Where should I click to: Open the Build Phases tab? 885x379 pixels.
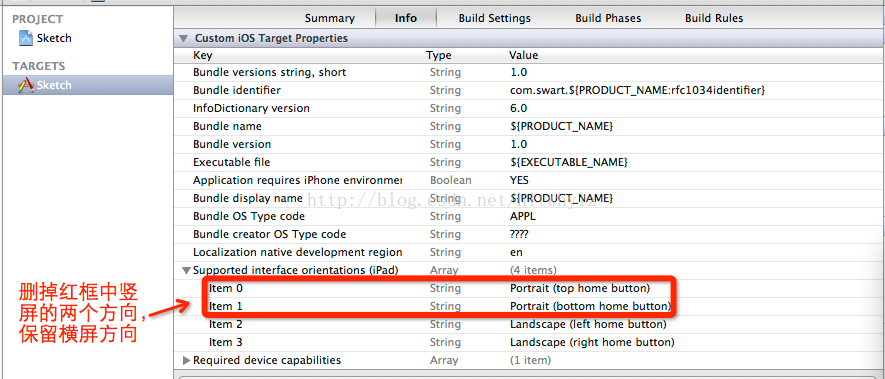[608, 18]
